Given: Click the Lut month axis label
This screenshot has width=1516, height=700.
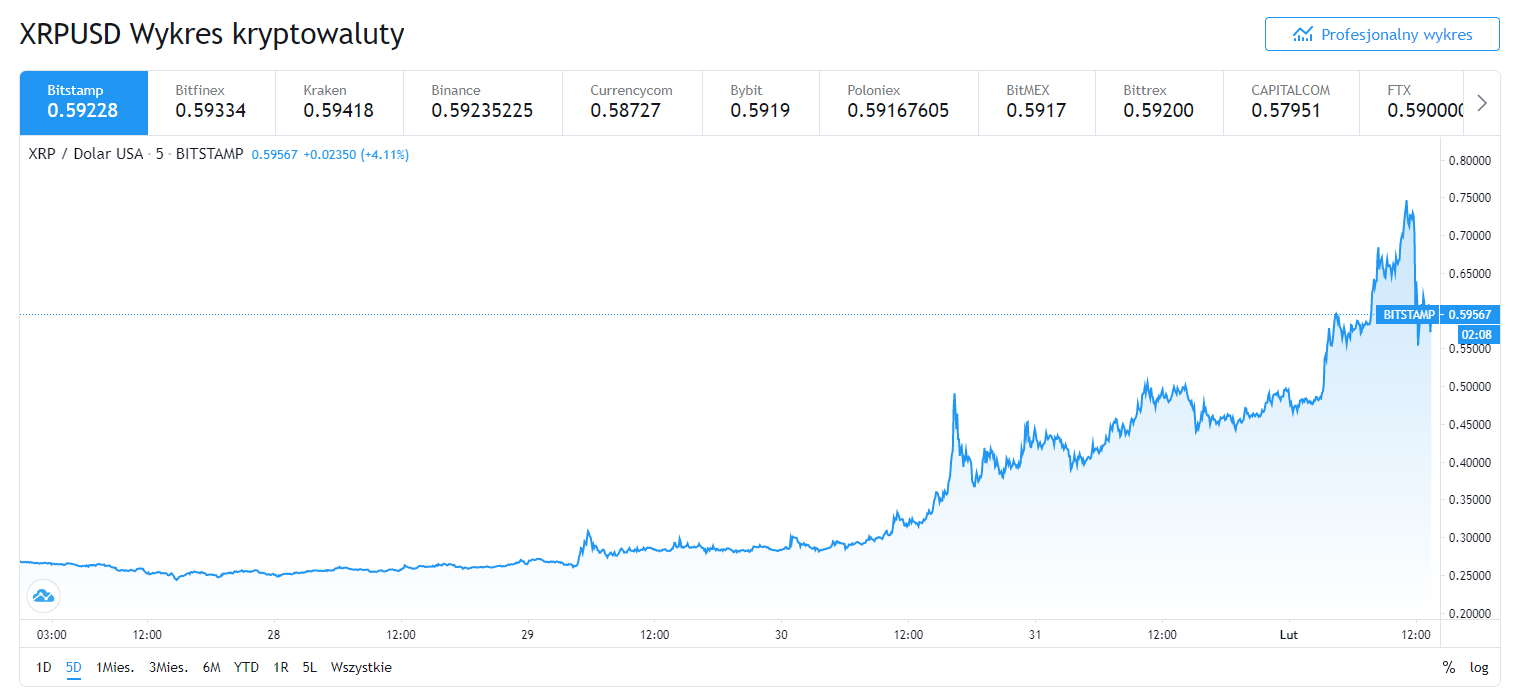Looking at the screenshot, I should click(1289, 634).
